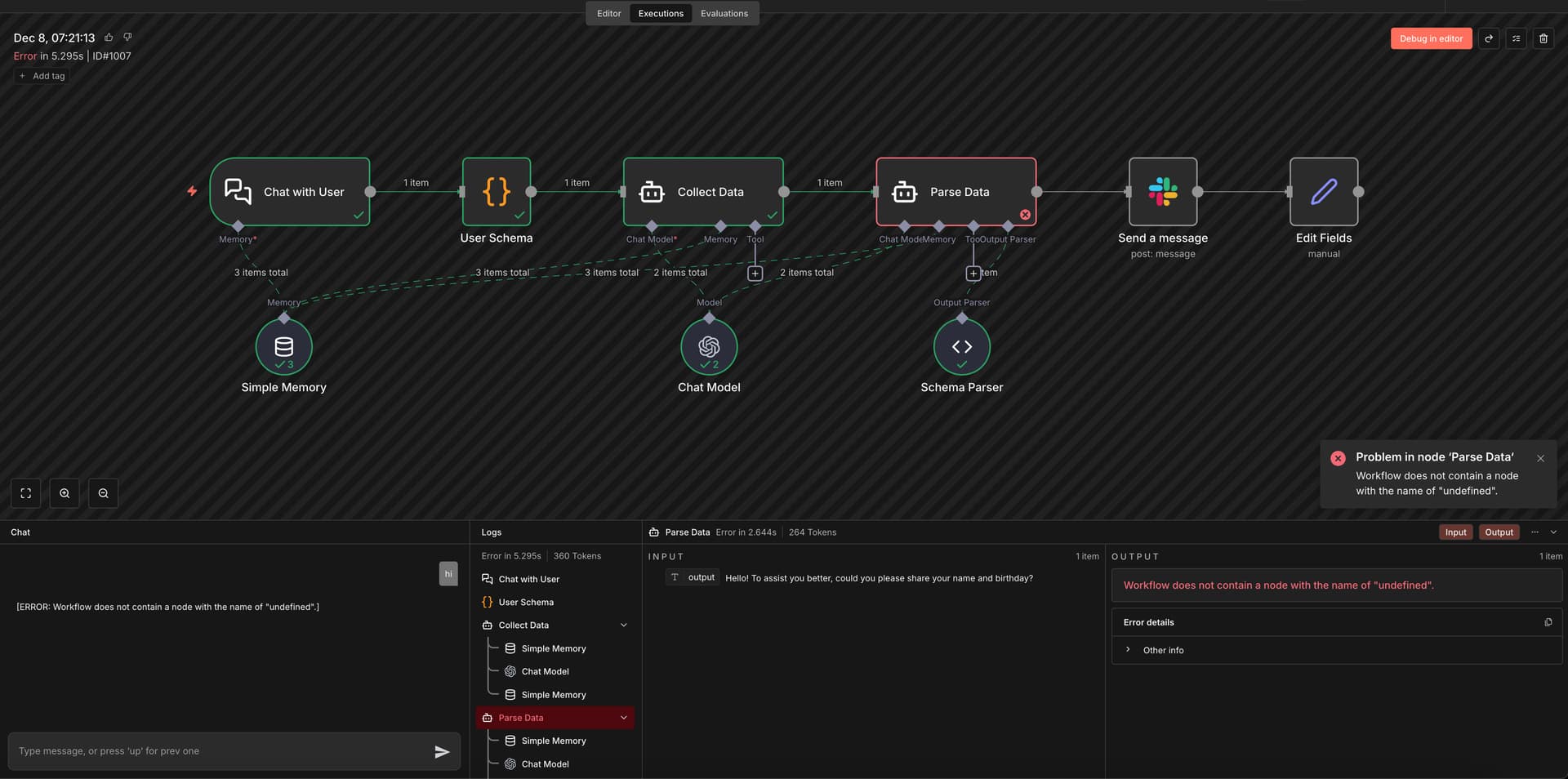1568x779 pixels.
Task: Zoom out on the canvas
Action: (x=103, y=493)
